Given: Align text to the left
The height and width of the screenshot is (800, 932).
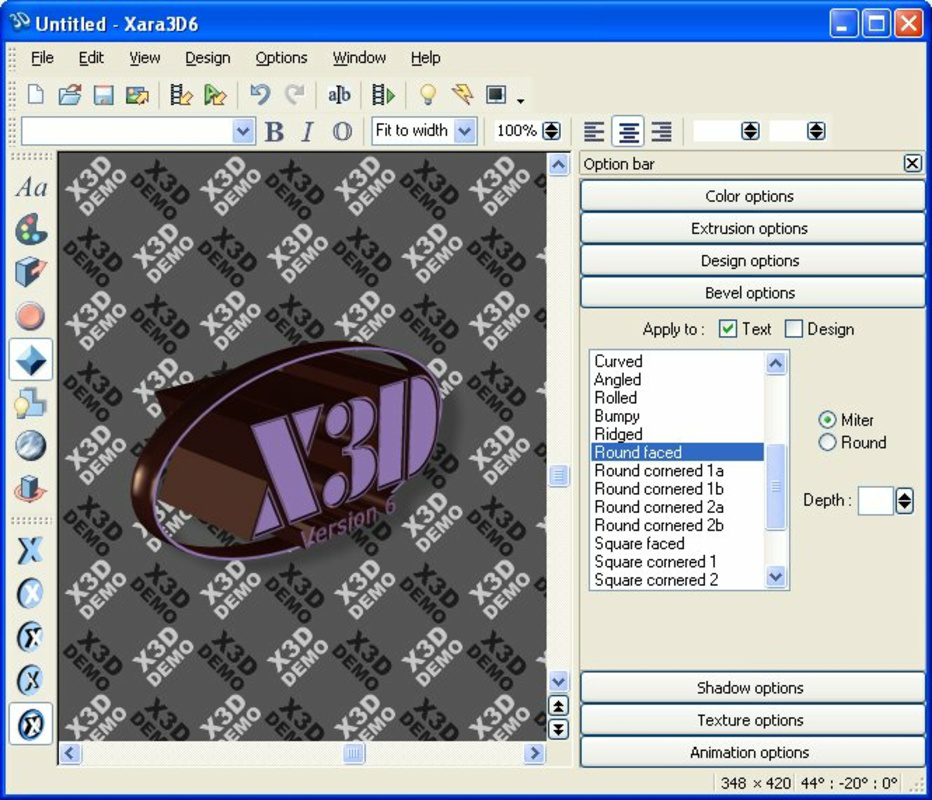Looking at the screenshot, I should tap(594, 131).
